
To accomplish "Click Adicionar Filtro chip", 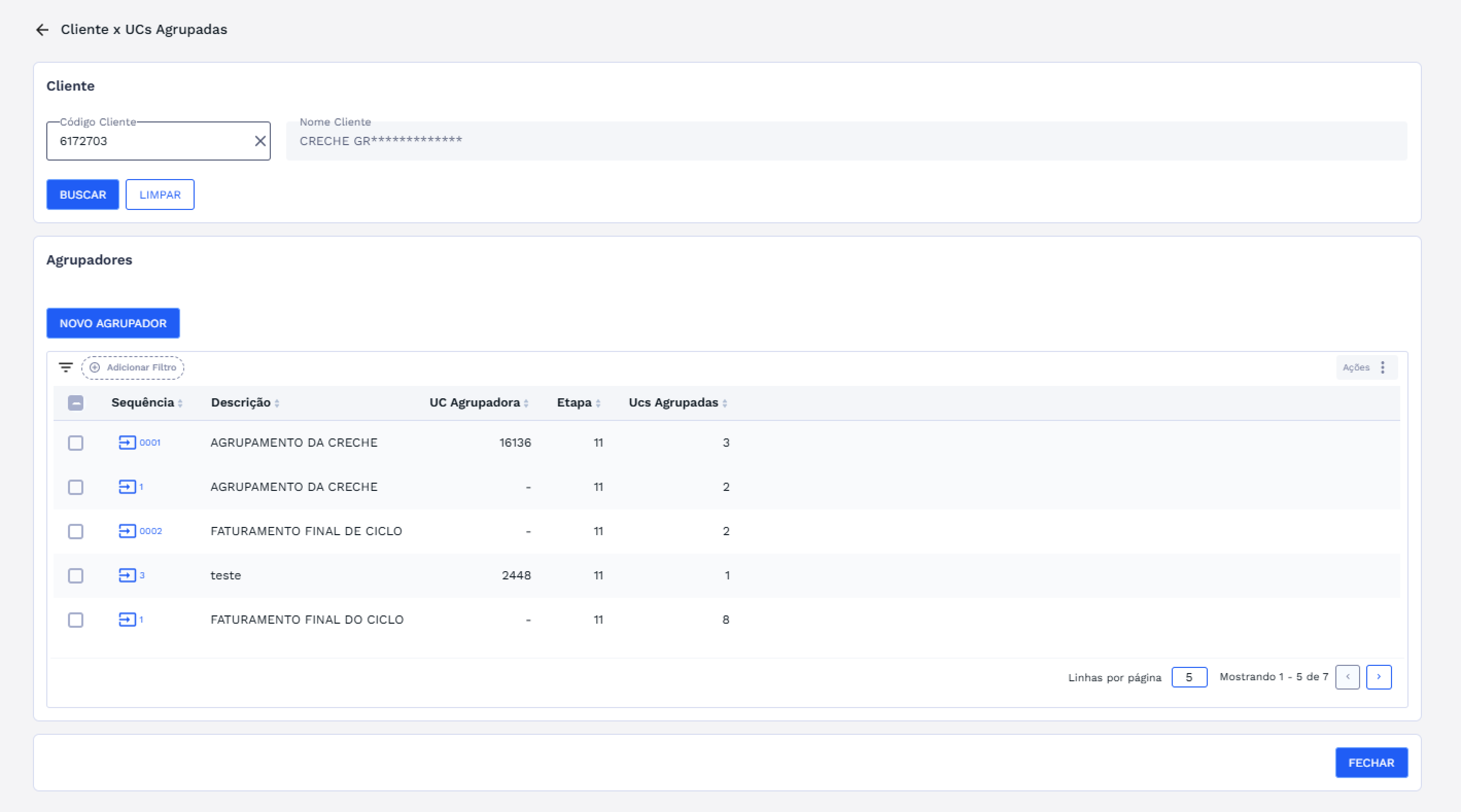I will 133,367.
